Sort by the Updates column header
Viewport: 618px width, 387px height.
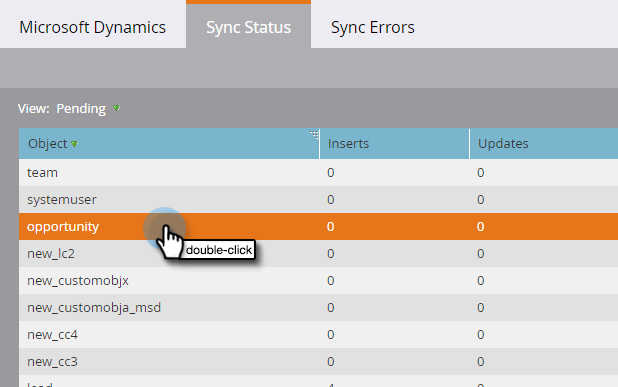point(544,144)
